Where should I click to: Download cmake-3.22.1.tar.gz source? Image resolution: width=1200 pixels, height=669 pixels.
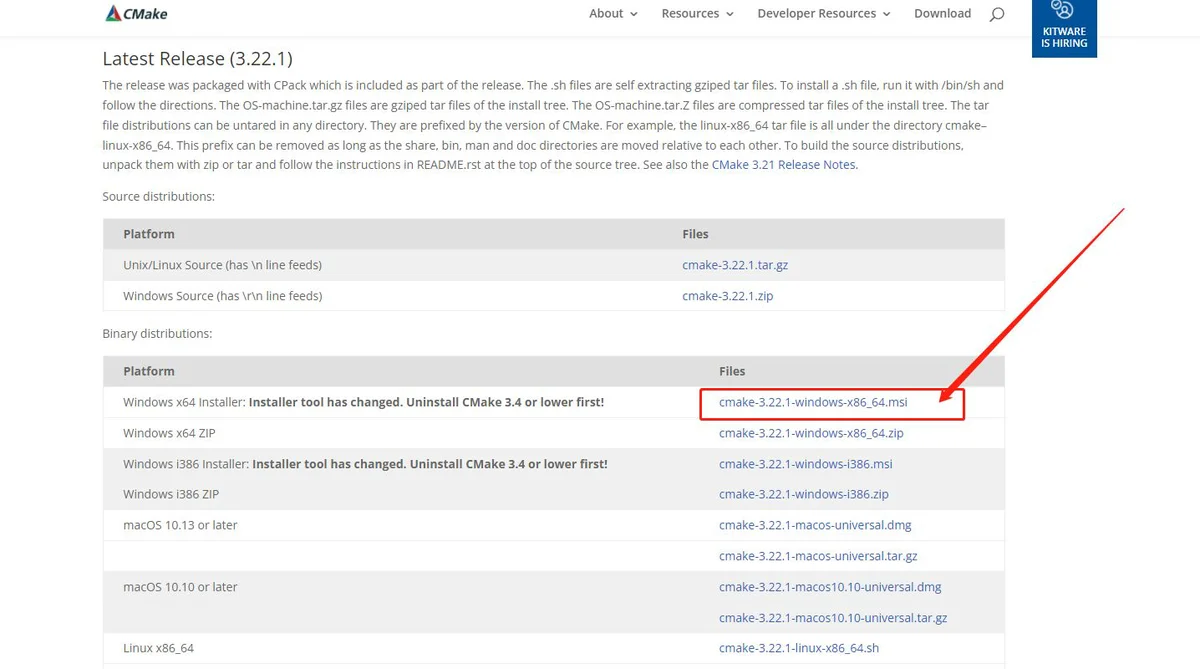[x=735, y=265]
